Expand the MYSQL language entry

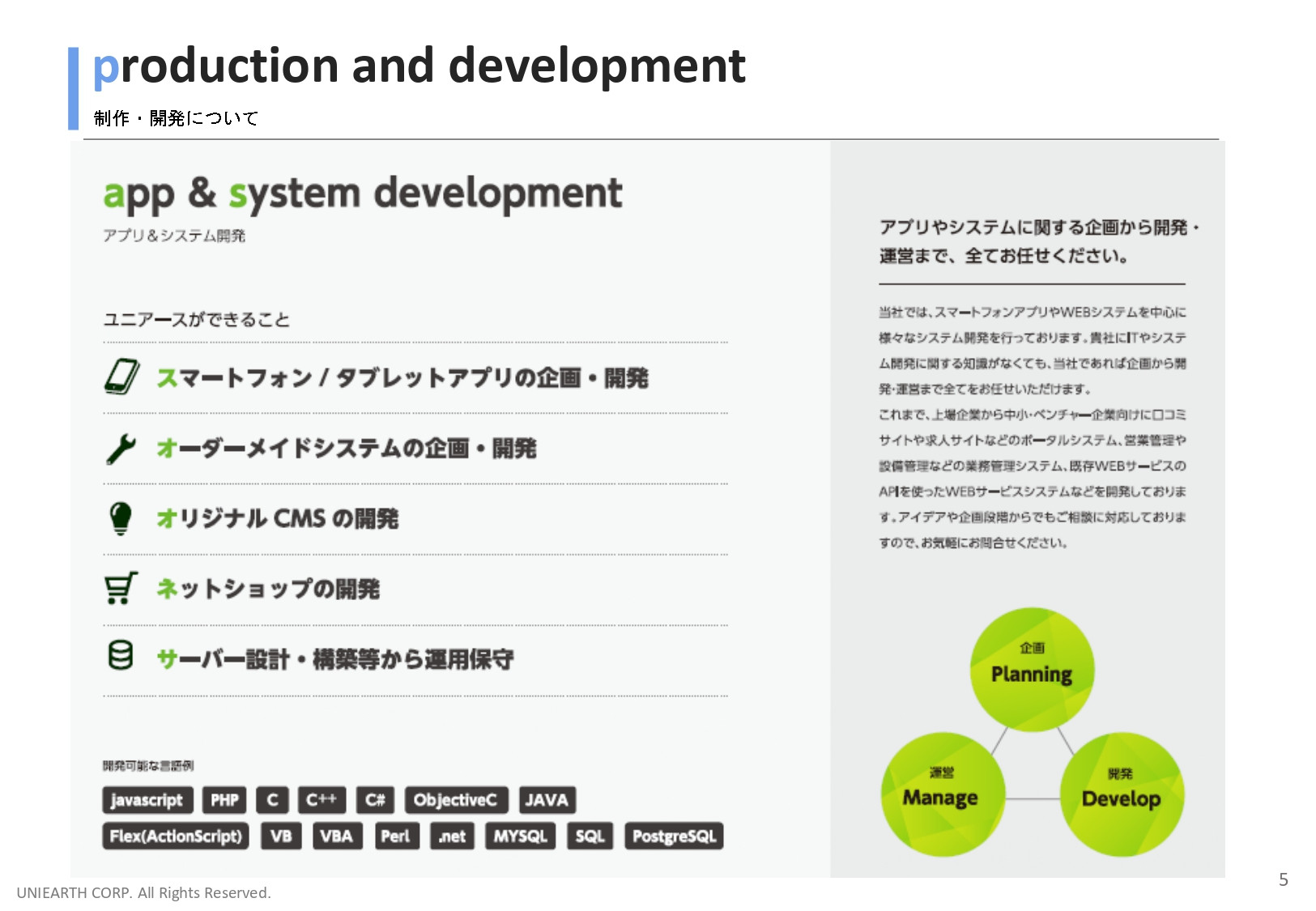point(521,836)
